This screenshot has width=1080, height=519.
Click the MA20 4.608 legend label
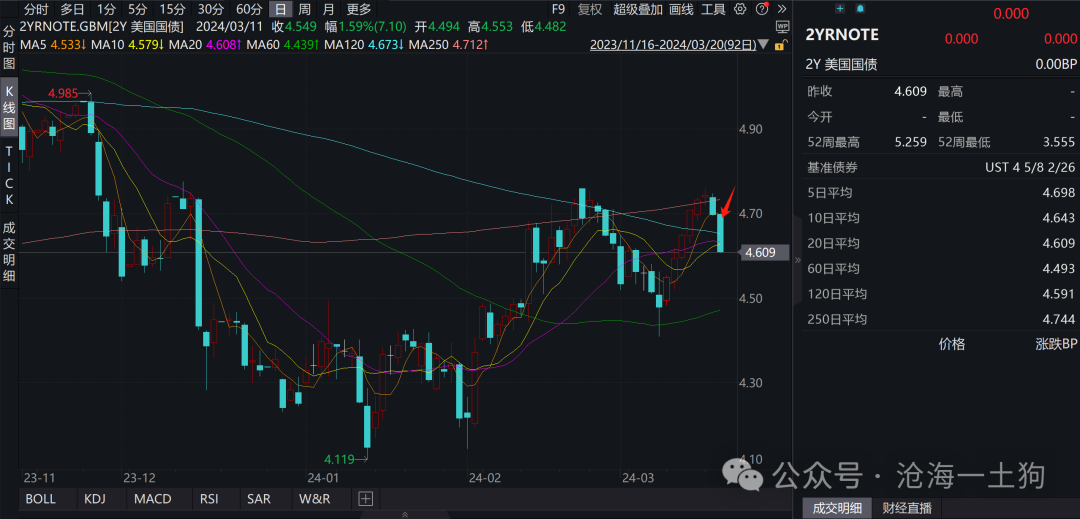tap(206, 45)
